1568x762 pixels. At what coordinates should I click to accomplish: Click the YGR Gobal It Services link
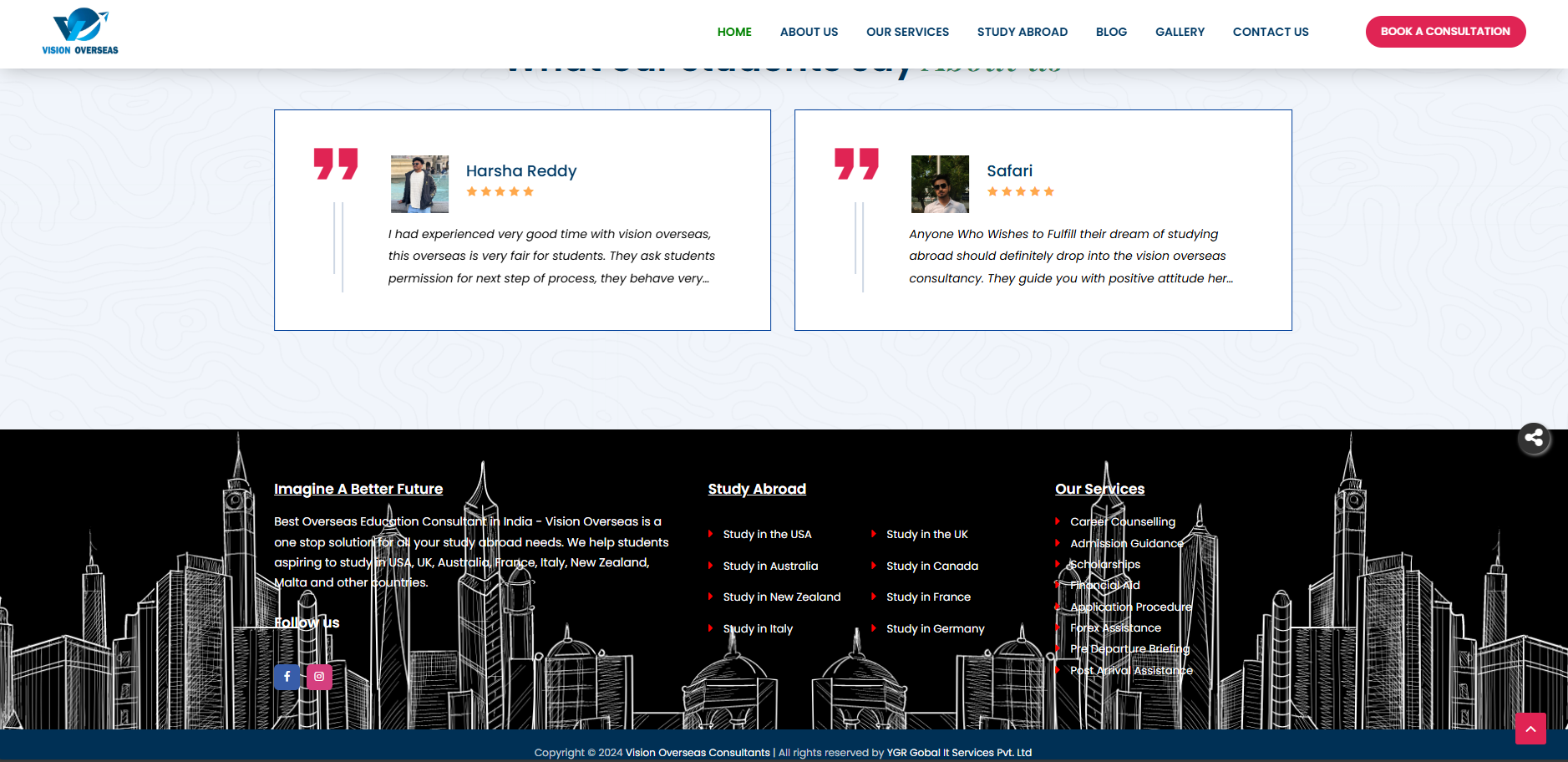959,753
